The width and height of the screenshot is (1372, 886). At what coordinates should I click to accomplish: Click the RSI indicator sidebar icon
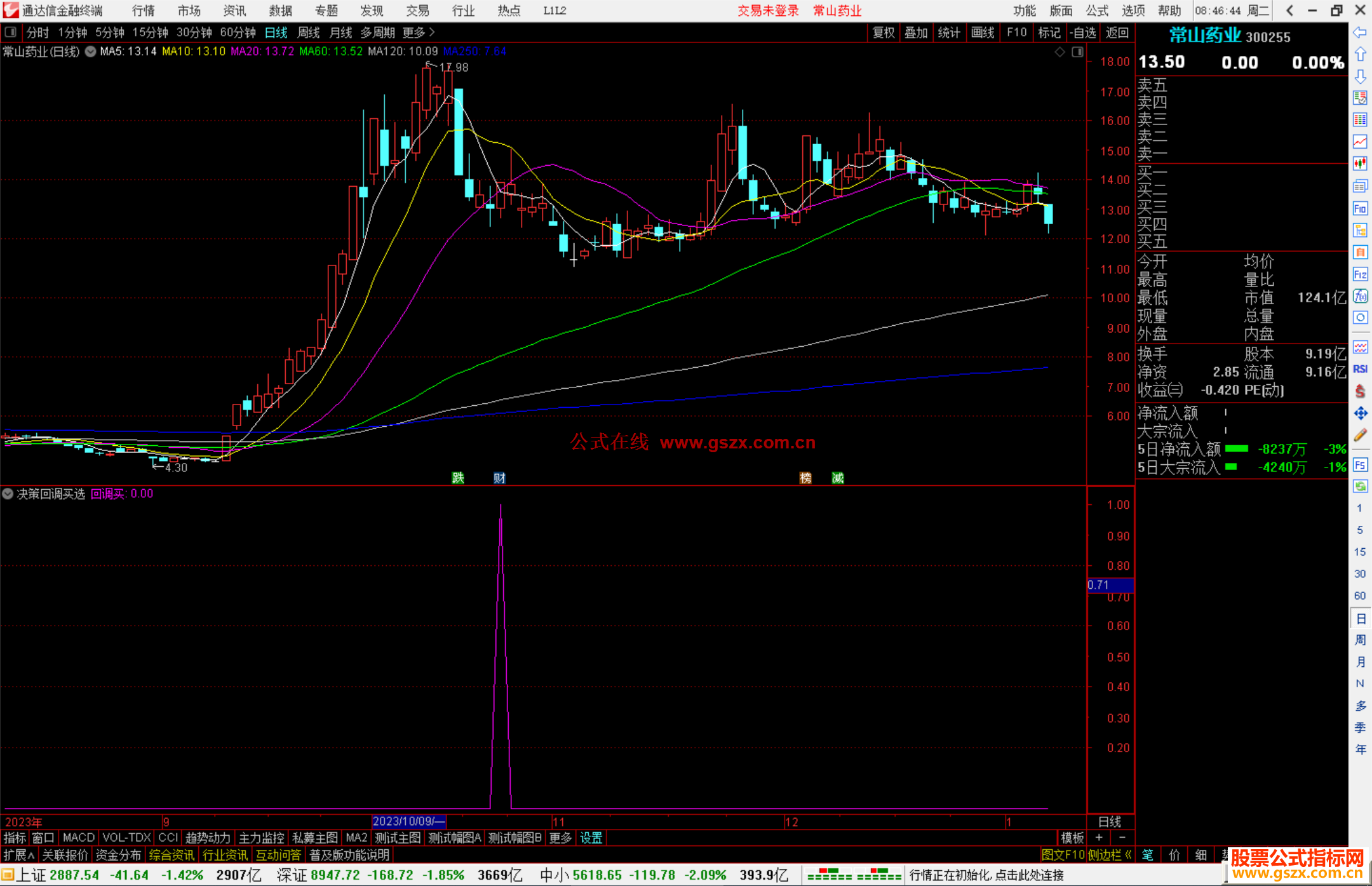[1360, 369]
